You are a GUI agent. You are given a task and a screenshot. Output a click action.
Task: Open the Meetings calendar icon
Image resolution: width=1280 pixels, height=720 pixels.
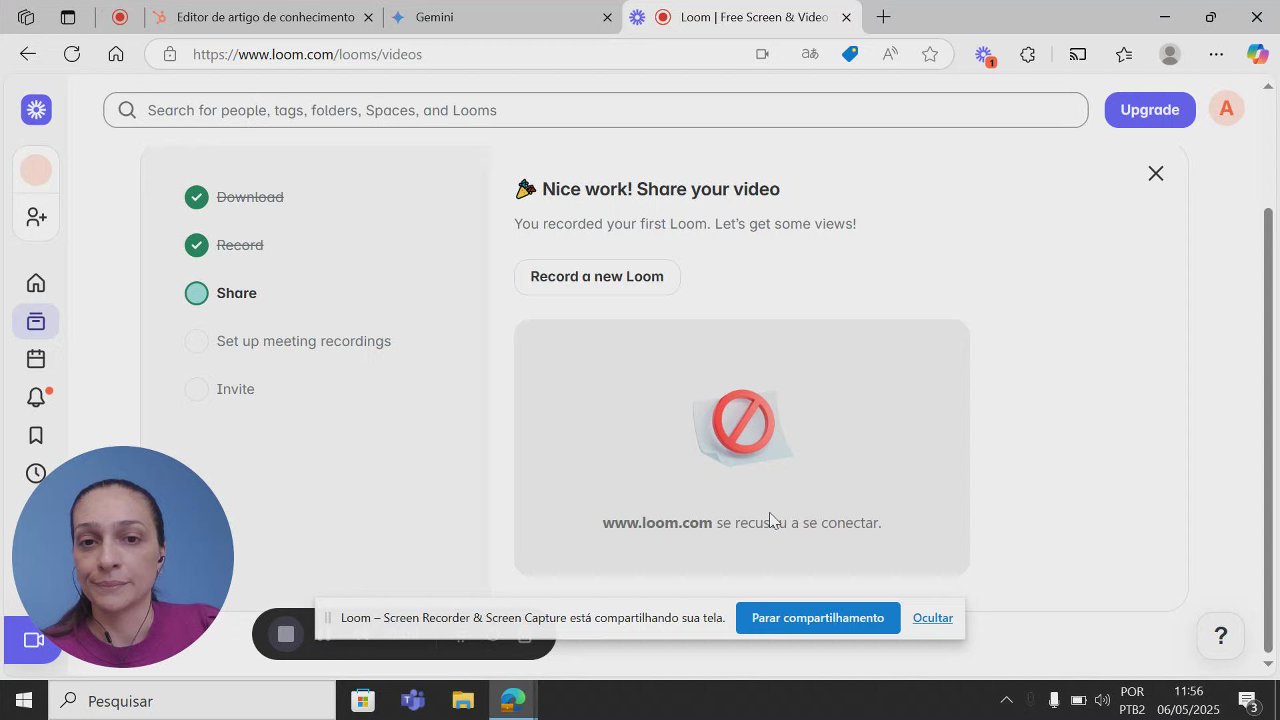point(36,359)
